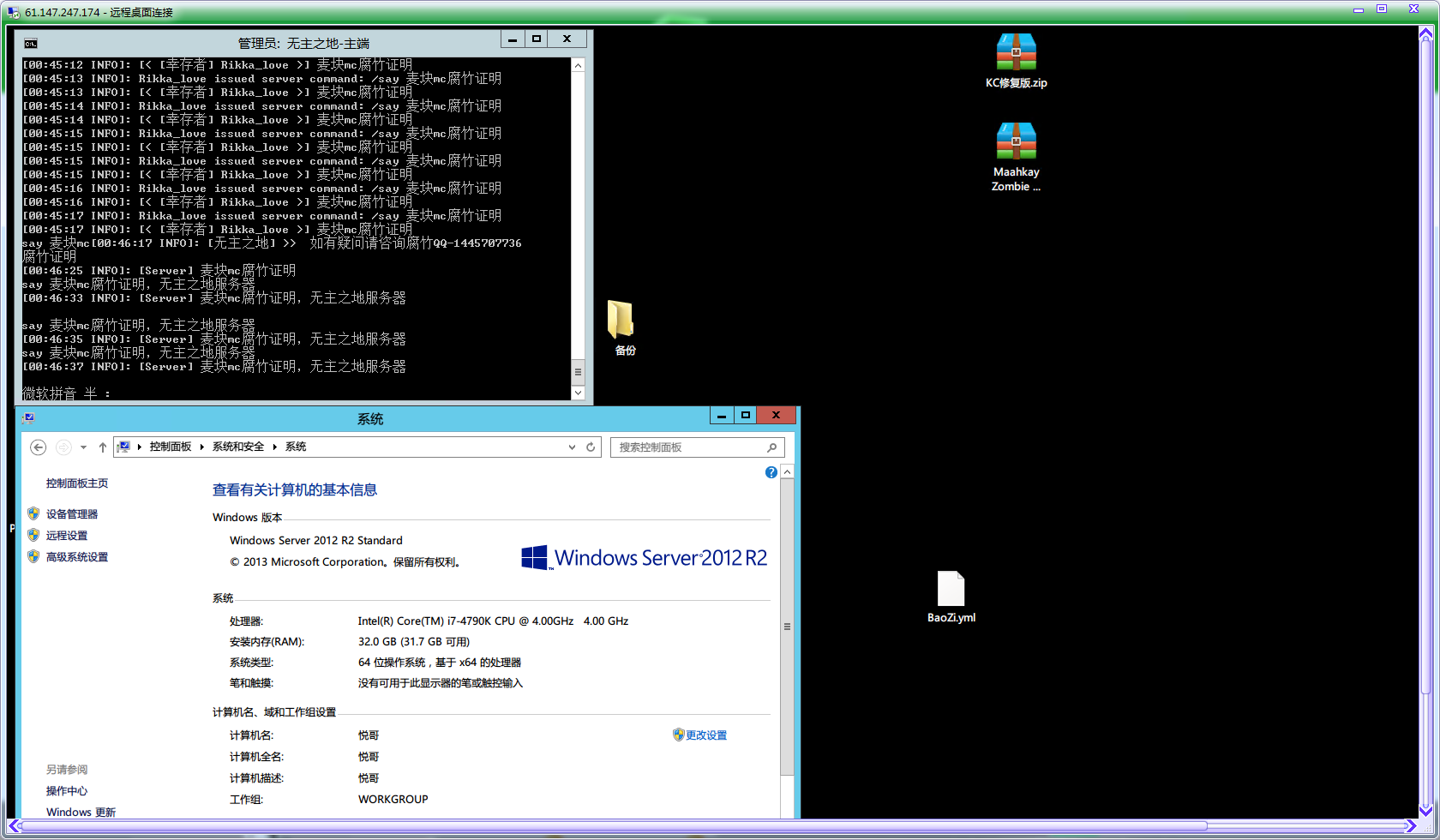The image size is (1440, 840).
Task: Click search magnifier in control panel
Action: 771,447
